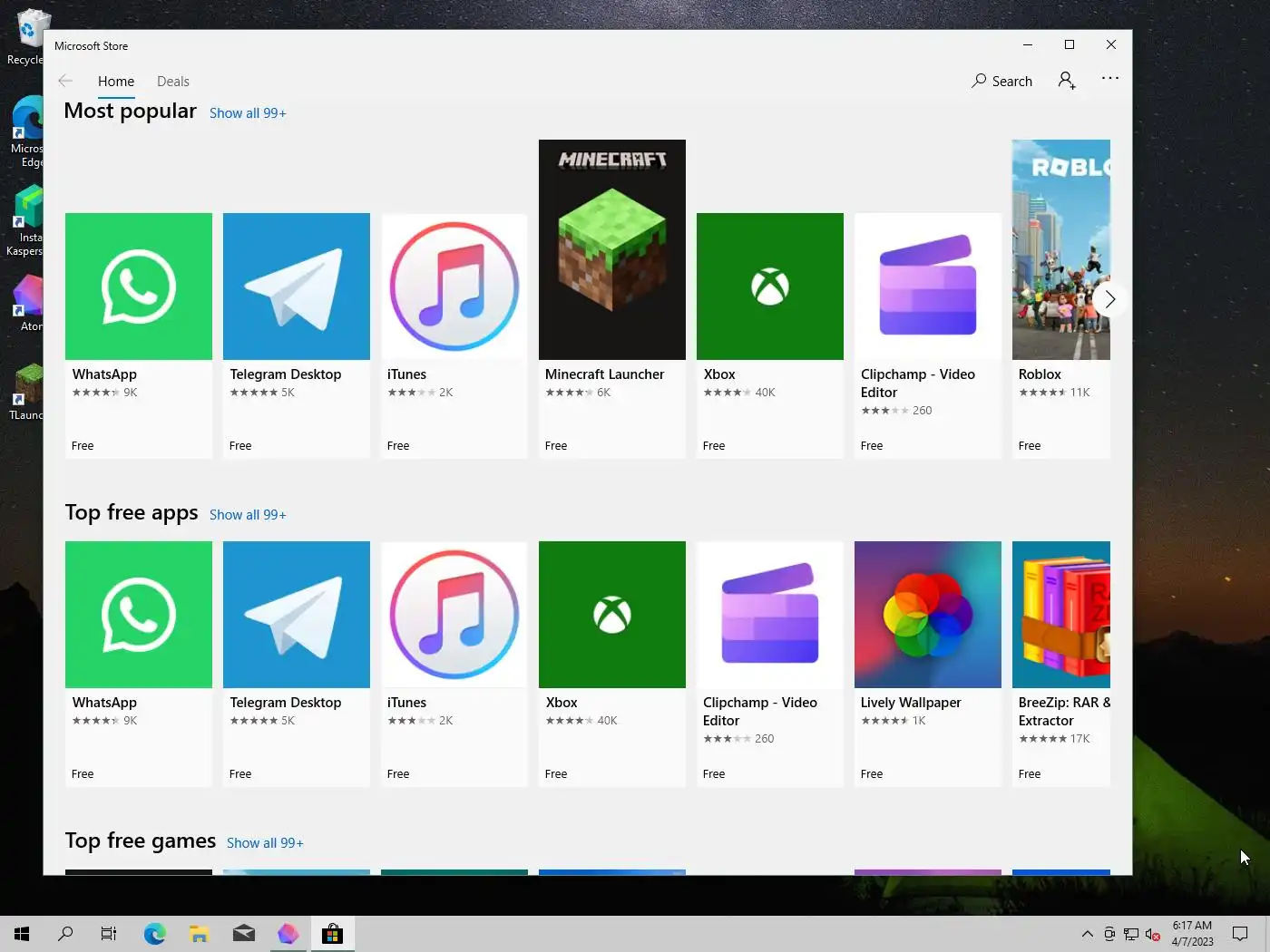Open the Search box in Store

point(1002,81)
